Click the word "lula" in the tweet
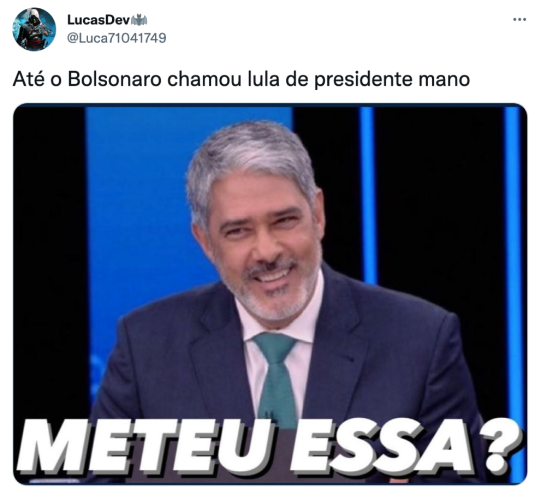 pyautogui.click(x=263, y=79)
